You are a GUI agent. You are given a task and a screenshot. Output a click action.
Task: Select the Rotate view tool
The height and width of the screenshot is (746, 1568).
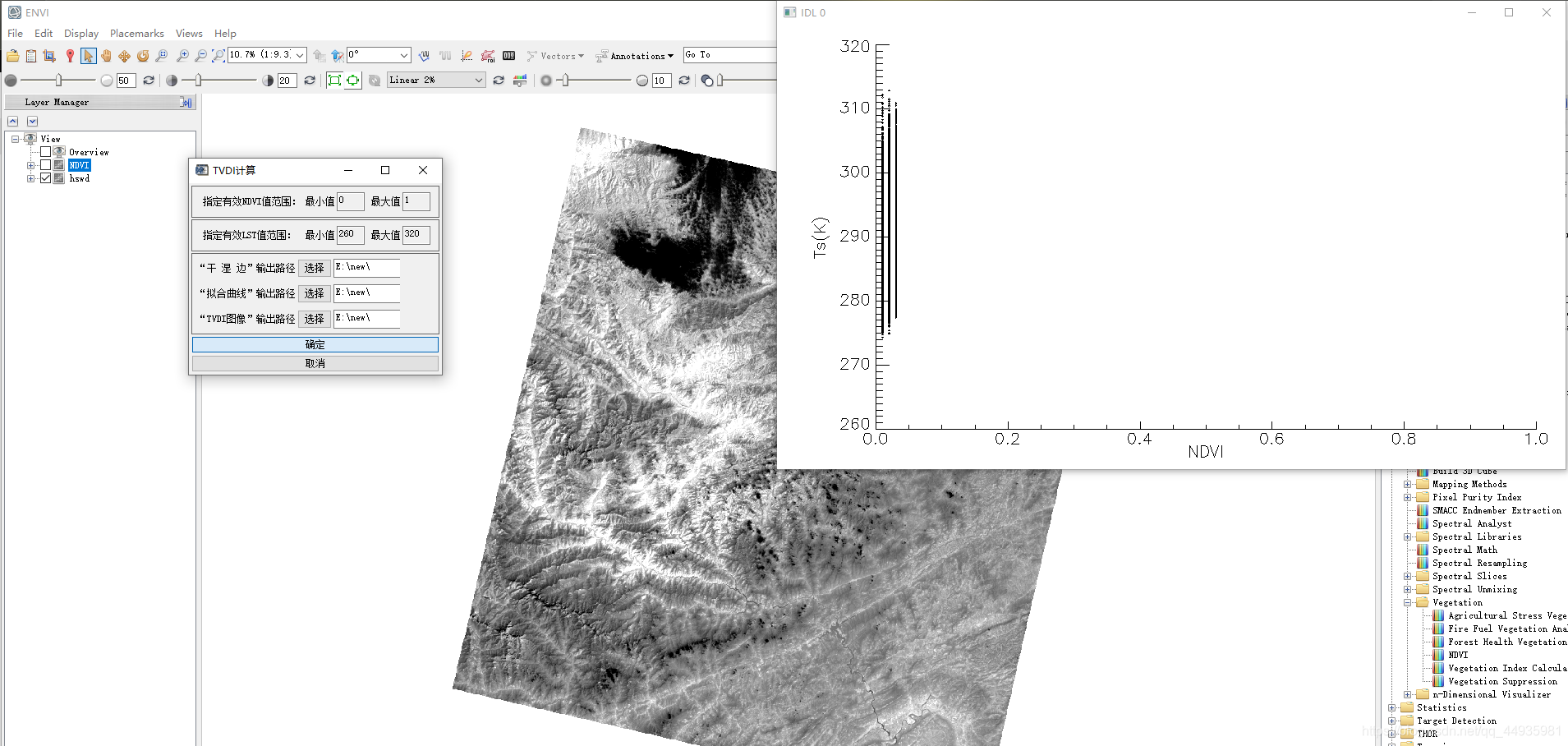[143, 56]
